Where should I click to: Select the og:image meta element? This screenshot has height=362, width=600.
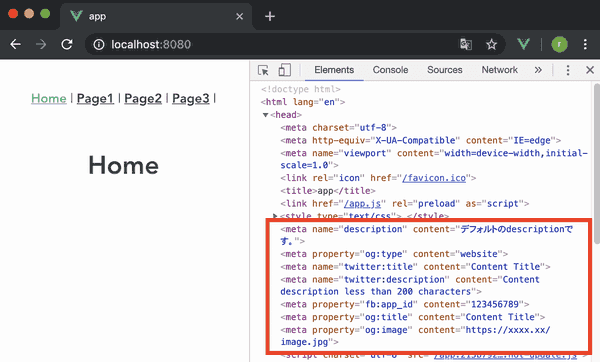415,336
